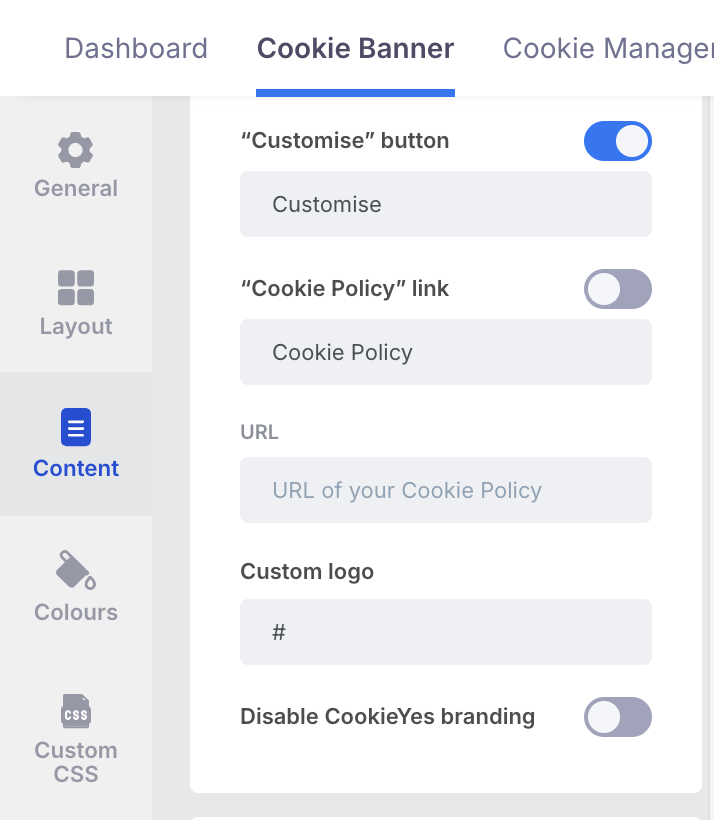Select the Cookie Banner tab

[x=356, y=48]
